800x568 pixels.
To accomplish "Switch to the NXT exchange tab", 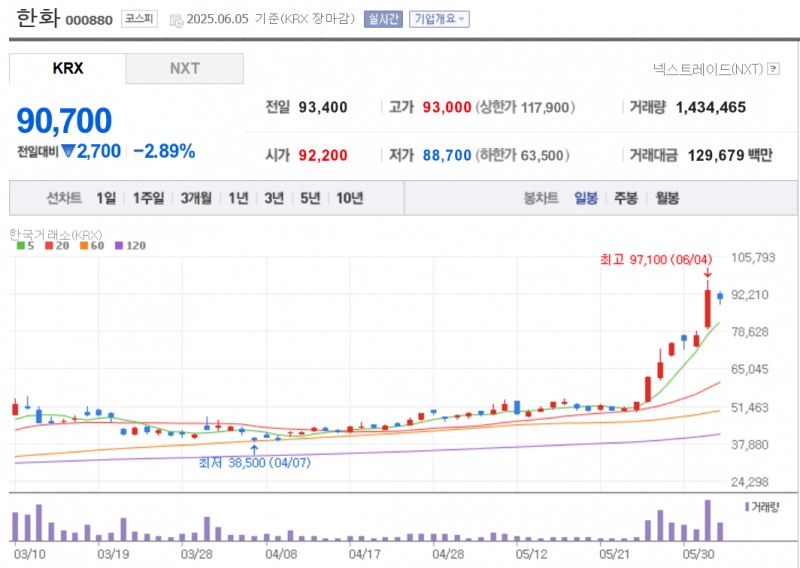I will pos(185,68).
